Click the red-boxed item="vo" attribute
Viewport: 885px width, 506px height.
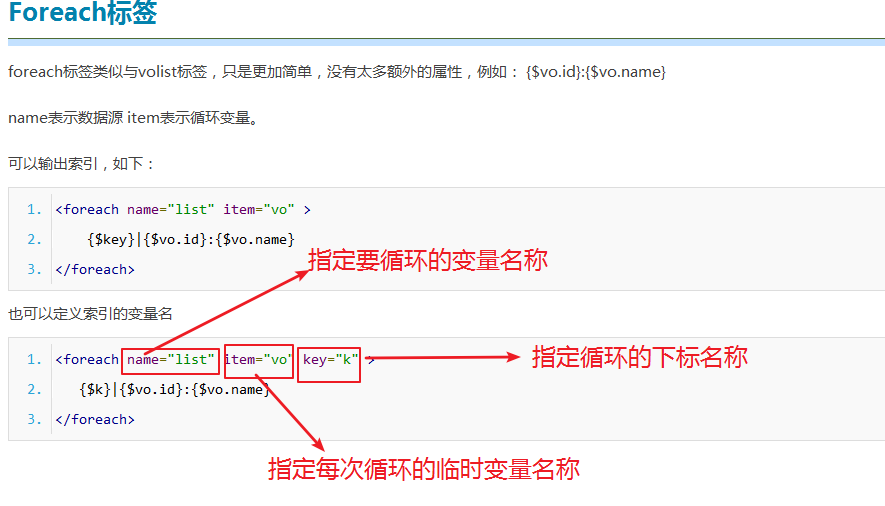pos(259,359)
